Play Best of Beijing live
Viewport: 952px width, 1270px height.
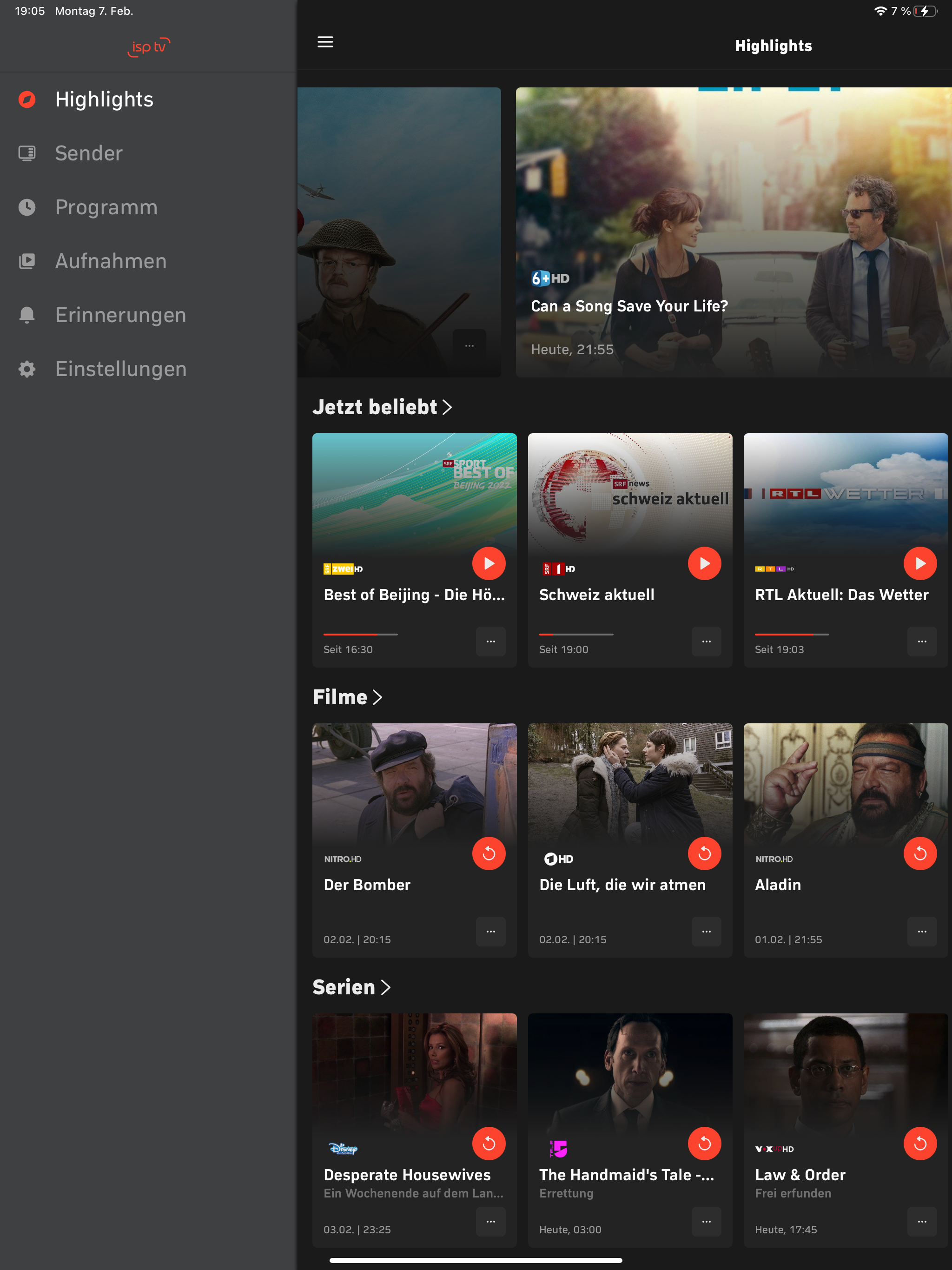pyautogui.click(x=489, y=563)
